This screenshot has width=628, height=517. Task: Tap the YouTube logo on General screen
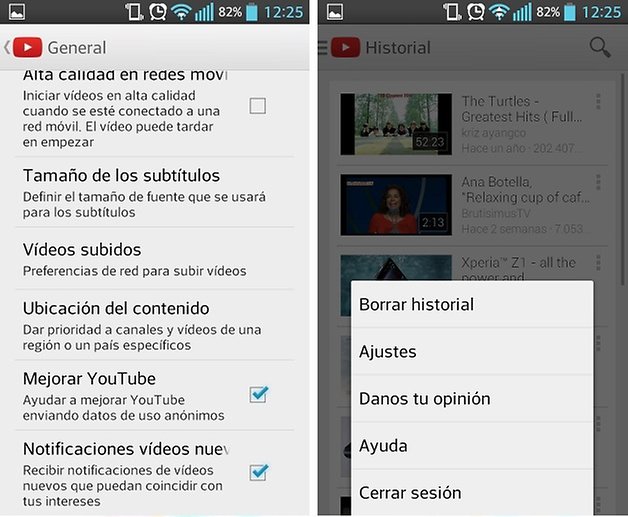click(x=27, y=48)
